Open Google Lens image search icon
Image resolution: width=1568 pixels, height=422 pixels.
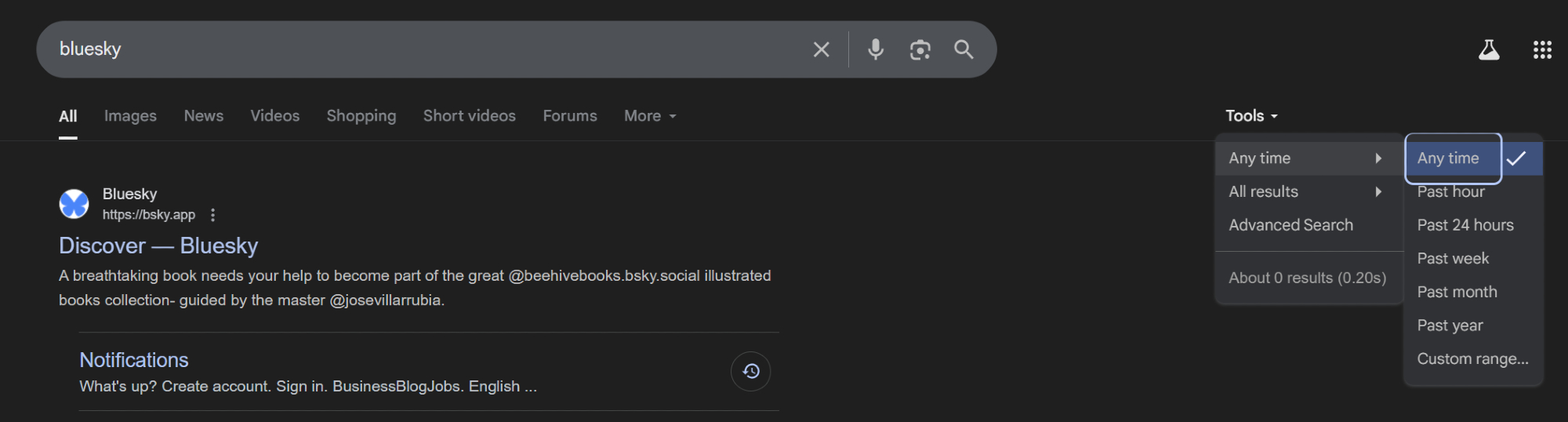pyautogui.click(x=920, y=49)
